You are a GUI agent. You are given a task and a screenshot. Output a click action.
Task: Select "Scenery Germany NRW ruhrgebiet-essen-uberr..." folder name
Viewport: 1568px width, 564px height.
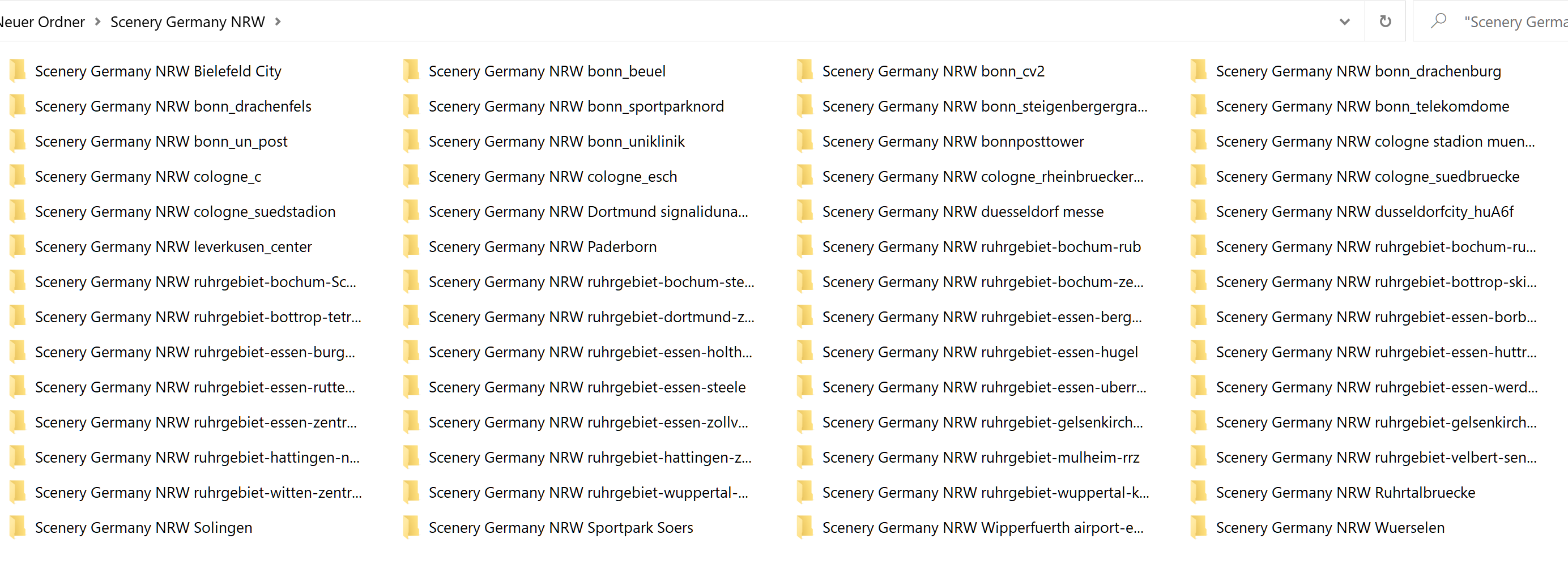tap(983, 387)
